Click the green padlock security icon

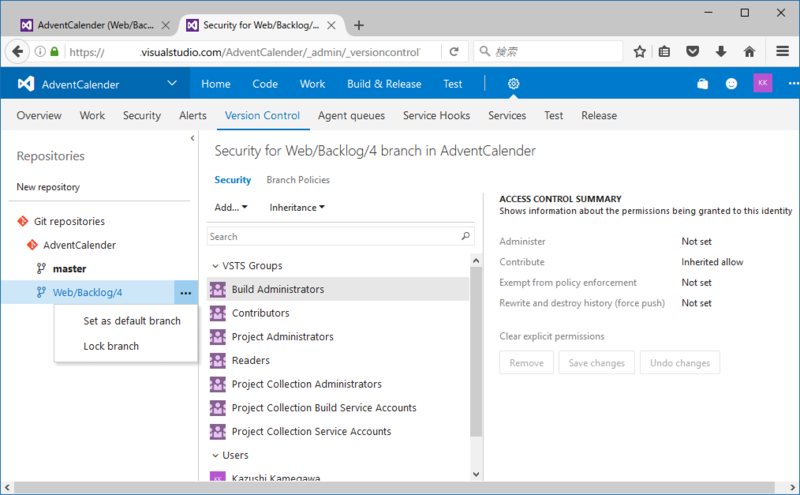click(x=55, y=52)
